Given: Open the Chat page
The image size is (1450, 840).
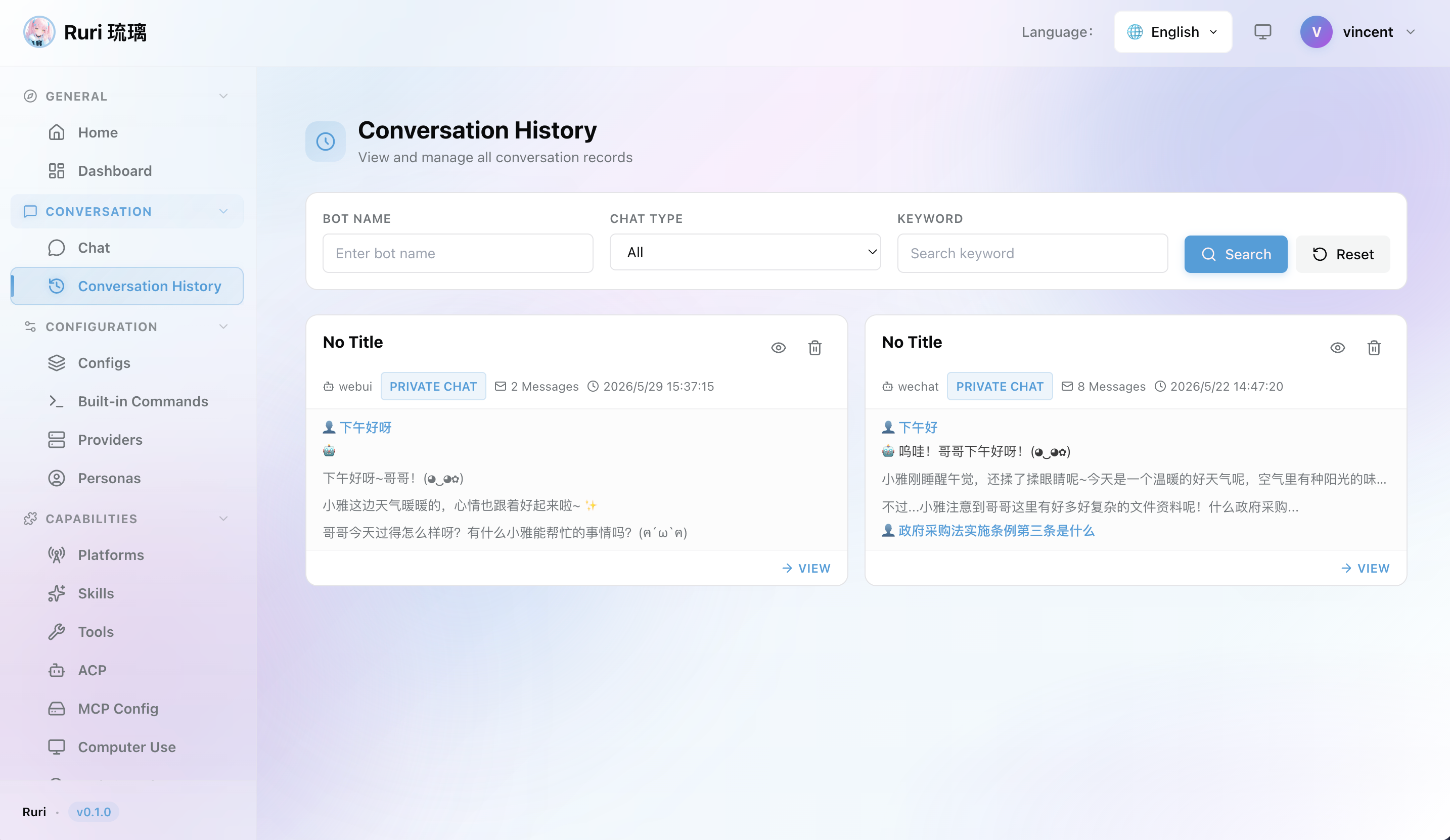Looking at the screenshot, I should click(126, 247).
